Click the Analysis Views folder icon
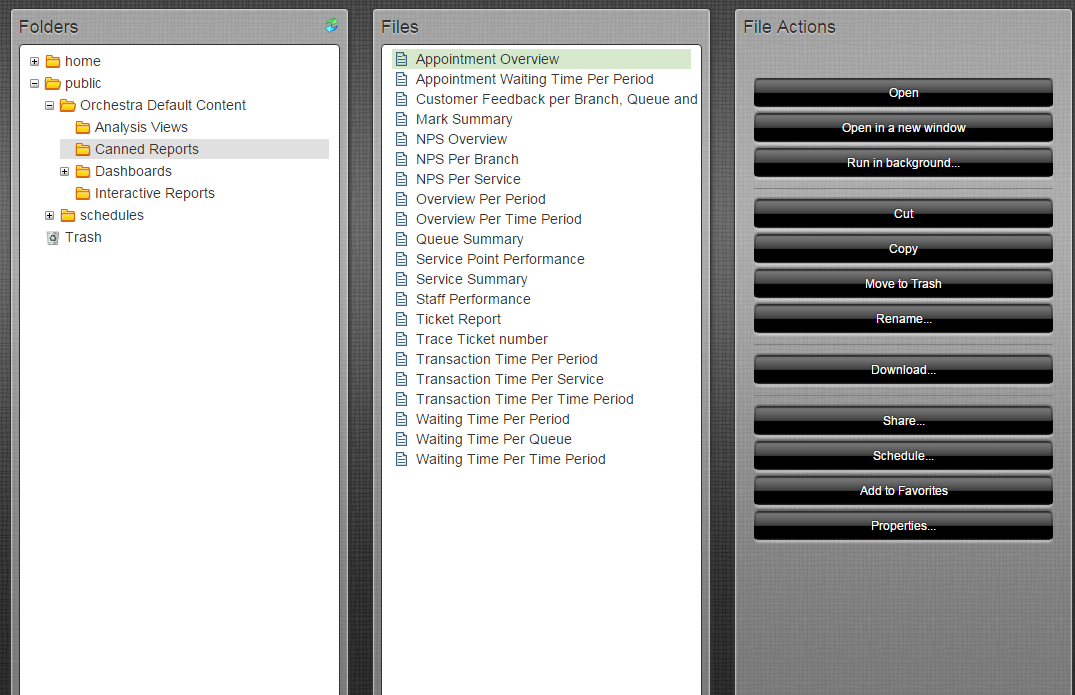This screenshot has height=695, width=1075. pos(83,128)
